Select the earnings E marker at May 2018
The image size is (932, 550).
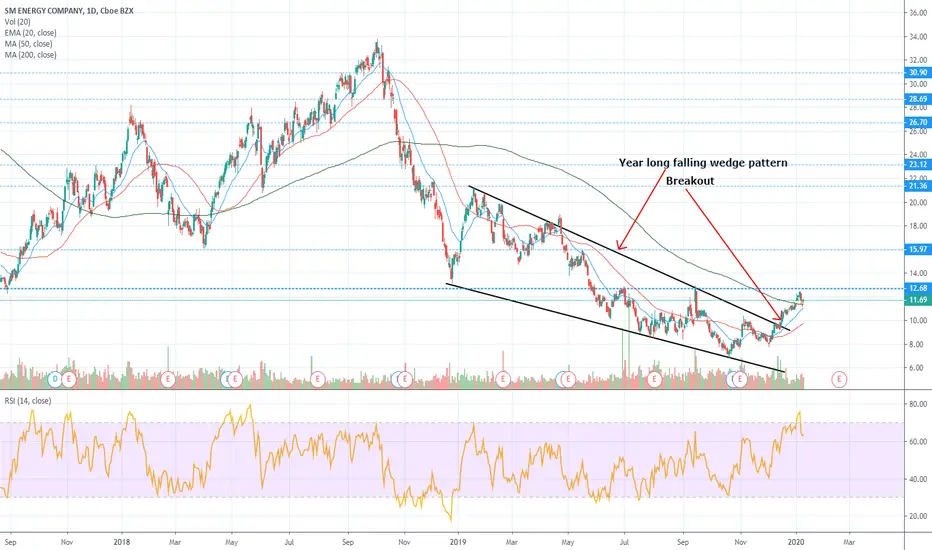(x=235, y=378)
